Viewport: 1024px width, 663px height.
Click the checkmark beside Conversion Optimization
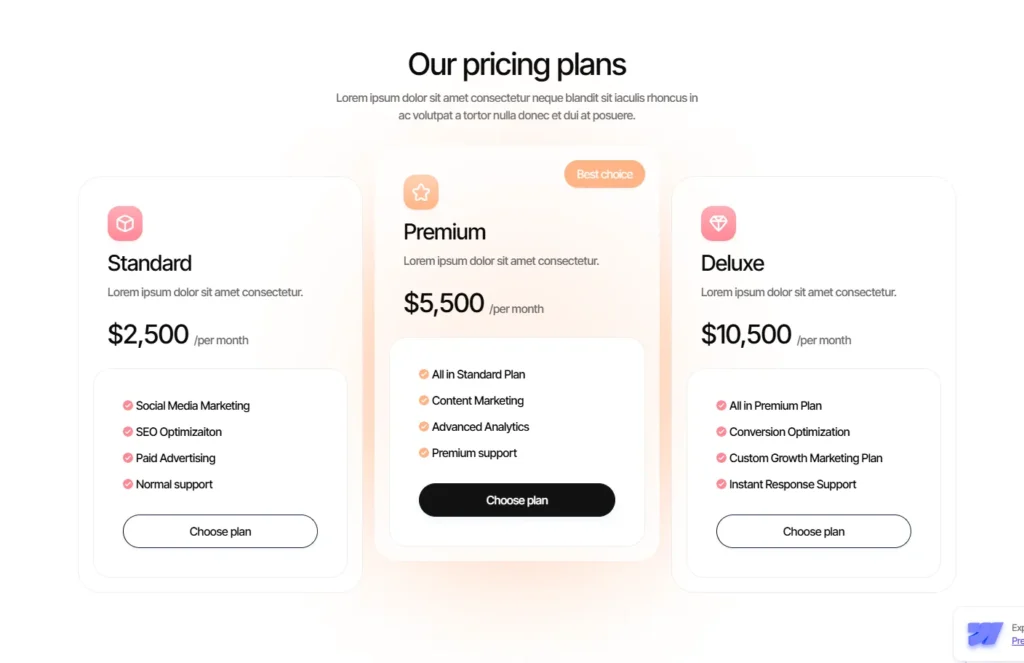pyautogui.click(x=721, y=432)
